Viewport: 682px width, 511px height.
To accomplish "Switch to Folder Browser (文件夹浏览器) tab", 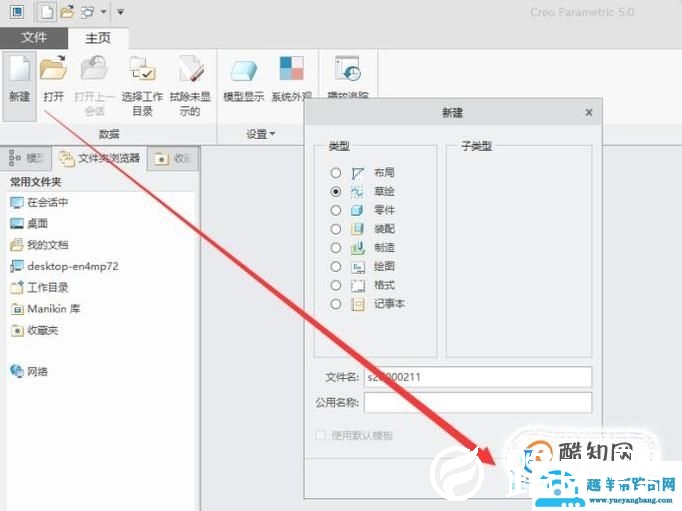I will point(100,158).
